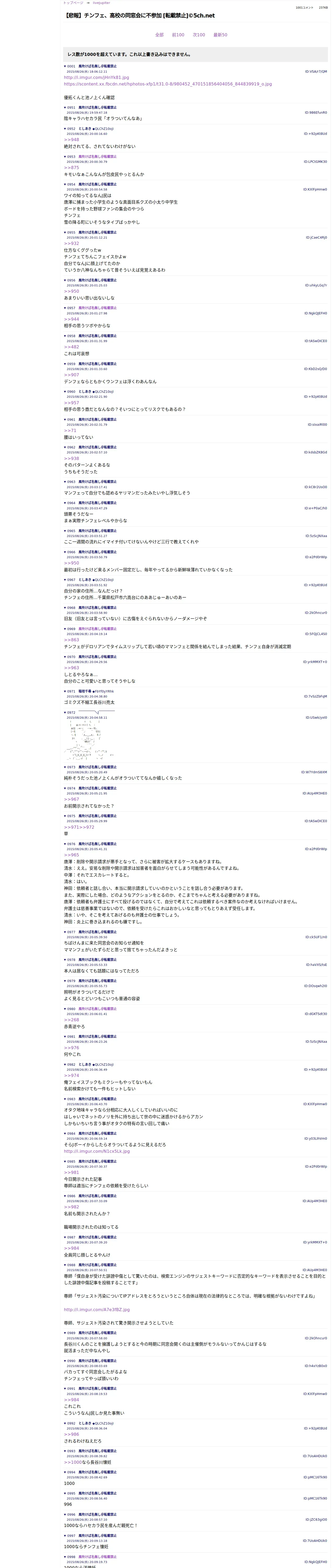The width and height of the screenshot is (336, 1568).
Task: Open the imgur jHnYk81.jpg link
Action: tap(96, 77)
